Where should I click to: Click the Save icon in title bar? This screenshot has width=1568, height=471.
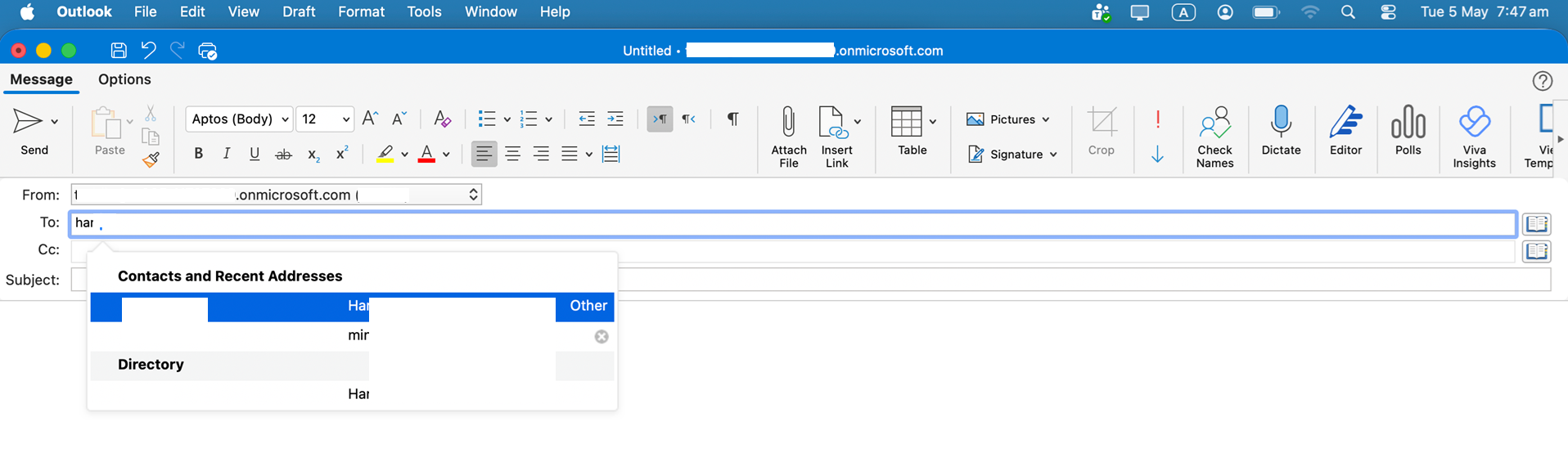(119, 51)
